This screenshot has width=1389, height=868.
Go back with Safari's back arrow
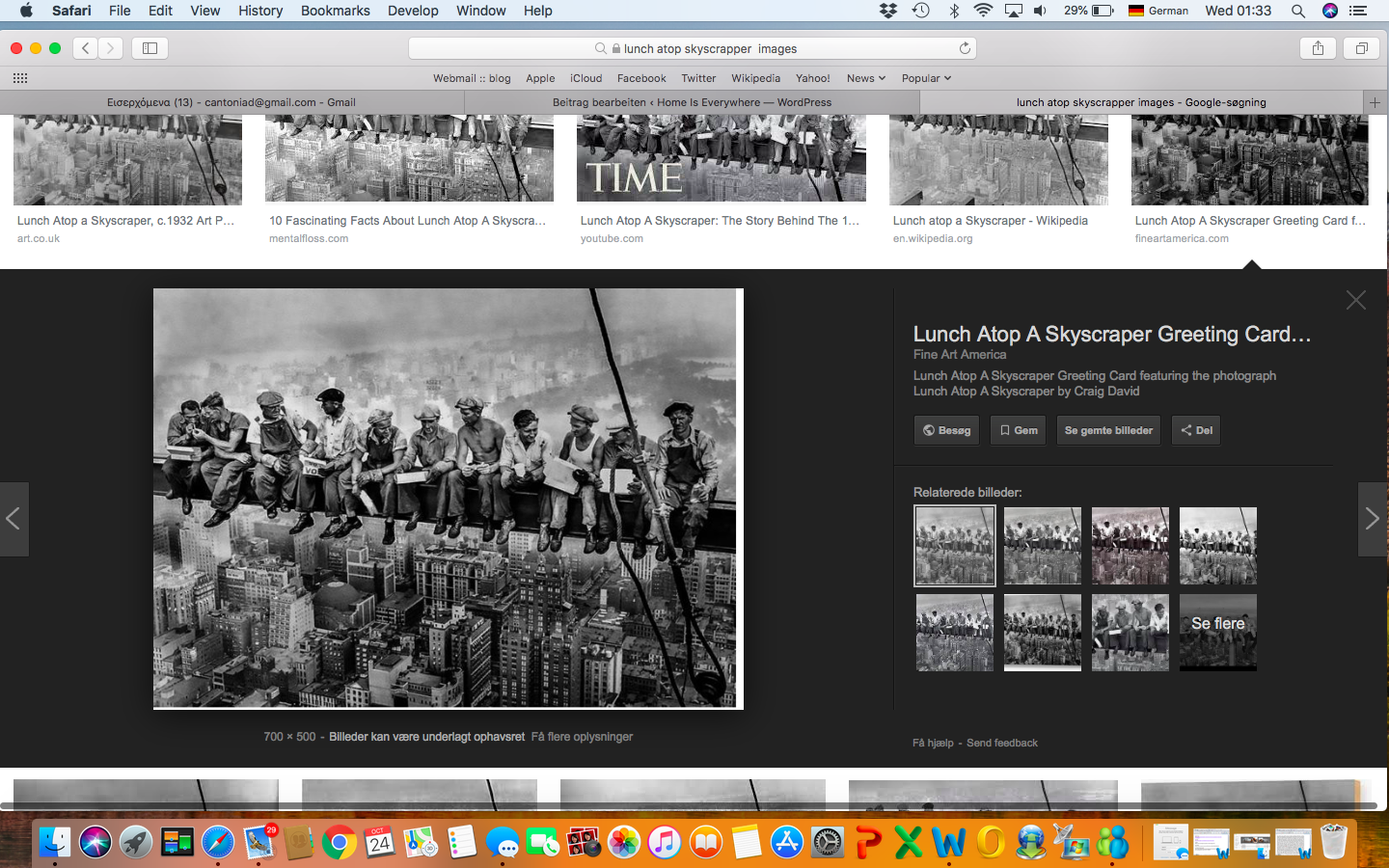(86, 48)
